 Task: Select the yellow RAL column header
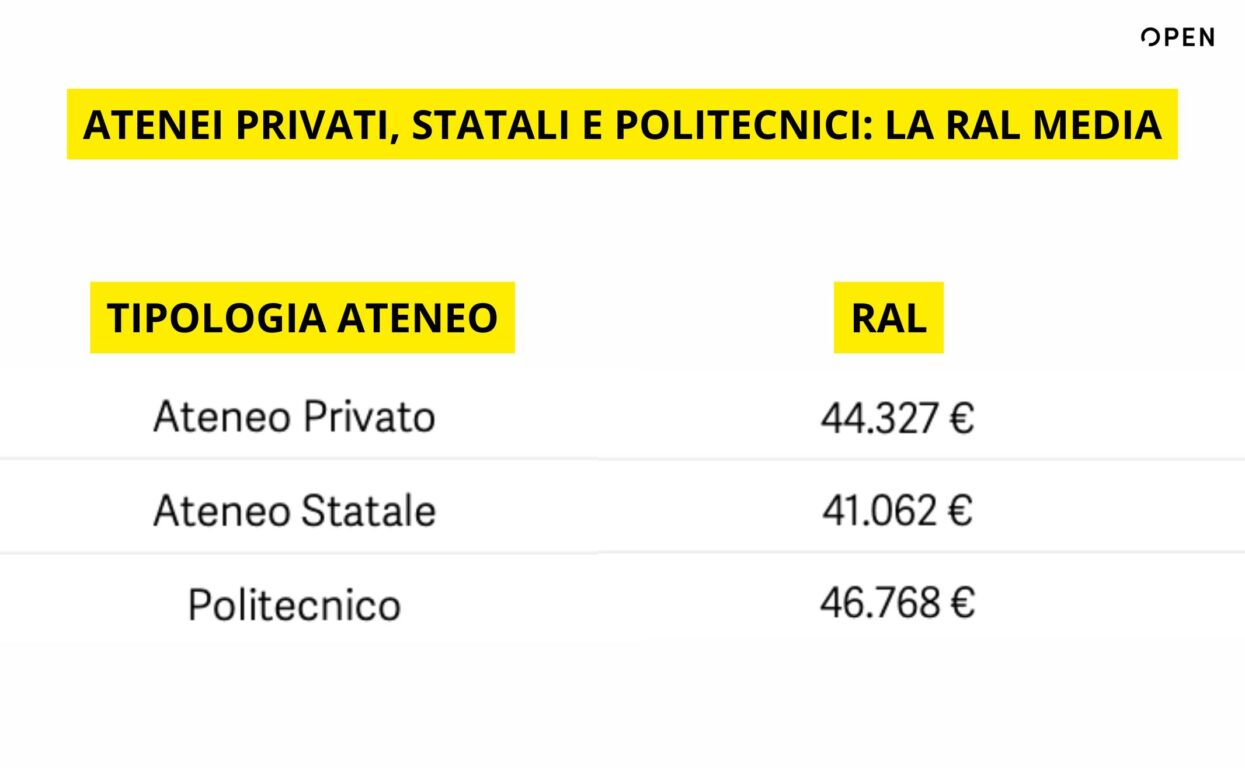click(889, 317)
